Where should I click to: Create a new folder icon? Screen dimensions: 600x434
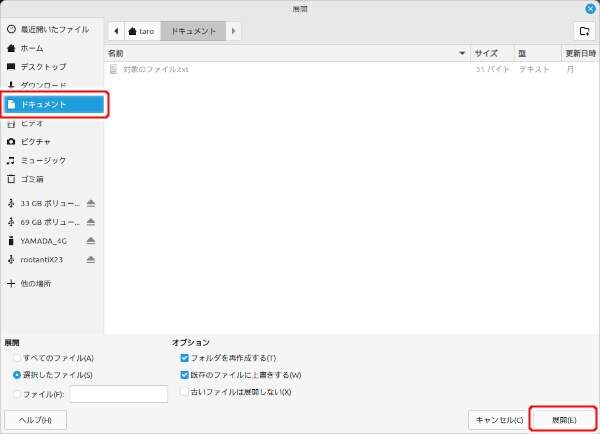(x=584, y=31)
